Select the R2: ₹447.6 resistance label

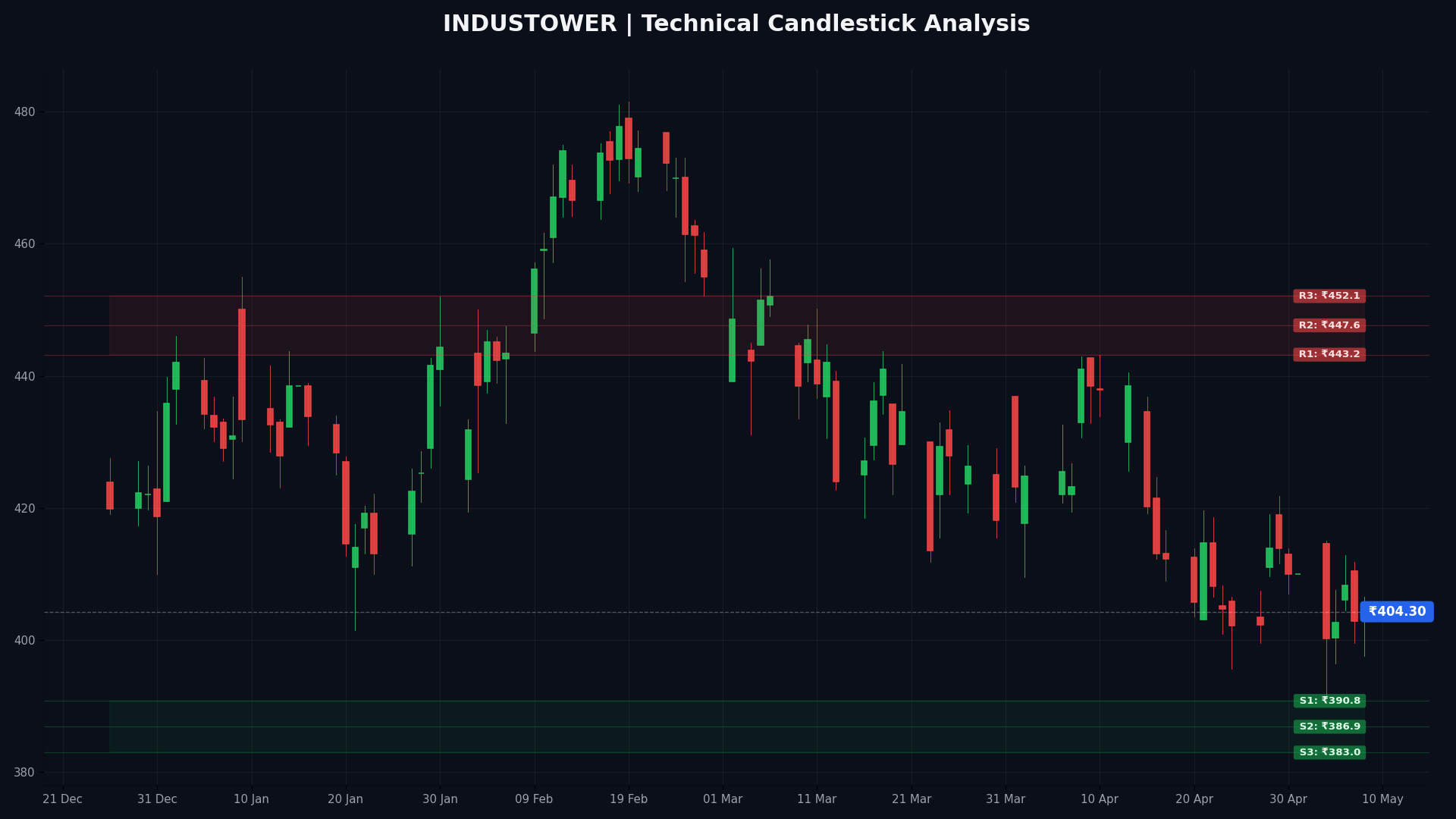1329,325
